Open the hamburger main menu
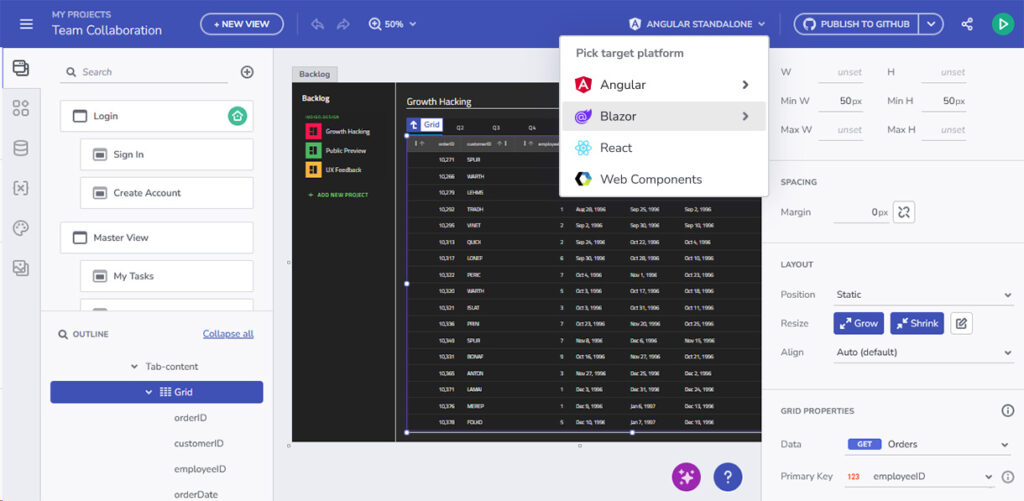Screen dimensions: 1024x501 coord(26,24)
